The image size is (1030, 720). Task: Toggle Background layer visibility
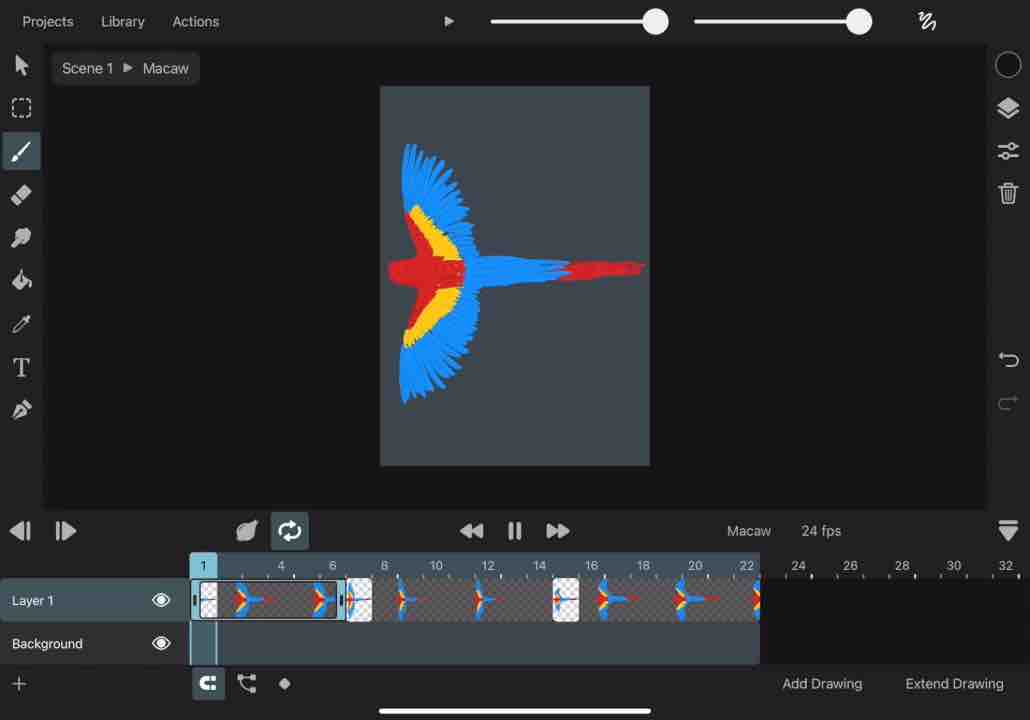pyautogui.click(x=161, y=643)
